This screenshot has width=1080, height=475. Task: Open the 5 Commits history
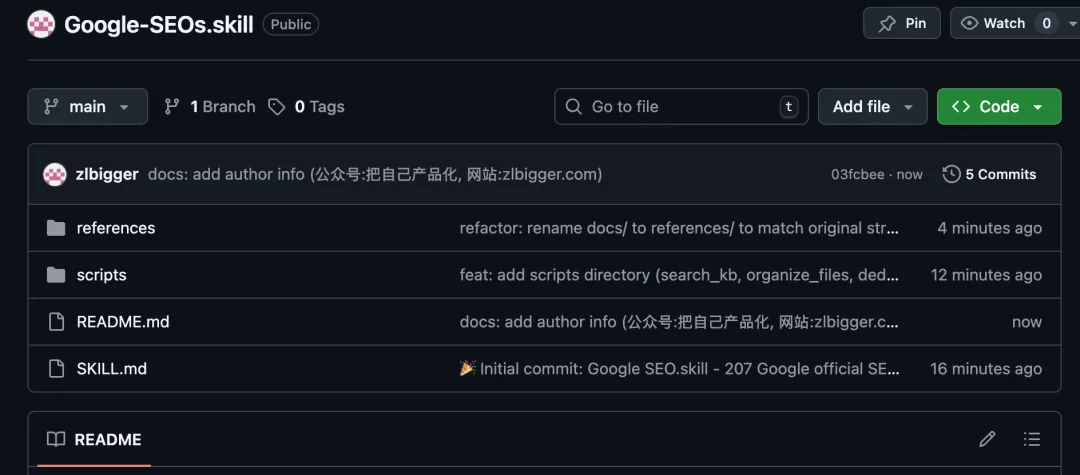pyautogui.click(x=989, y=174)
